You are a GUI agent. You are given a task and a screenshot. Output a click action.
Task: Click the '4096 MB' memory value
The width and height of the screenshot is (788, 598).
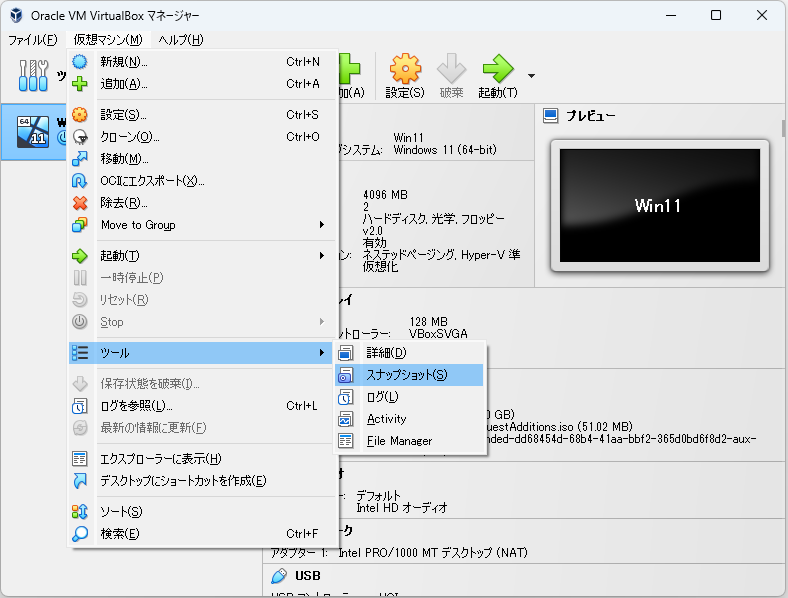385,195
